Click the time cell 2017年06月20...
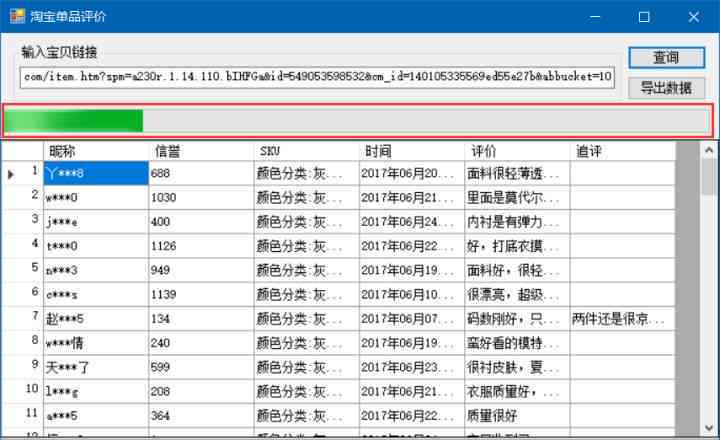The width and height of the screenshot is (720, 440). click(x=411, y=174)
